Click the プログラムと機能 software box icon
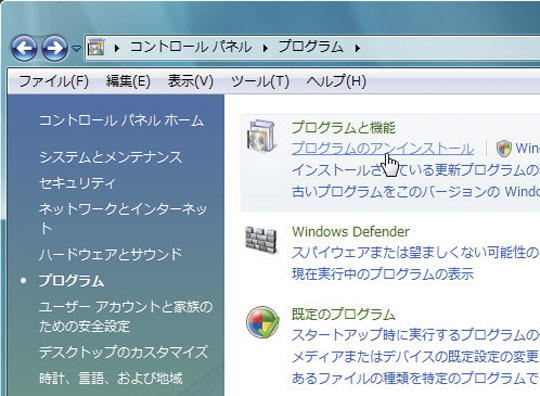 [x=262, y=136]
